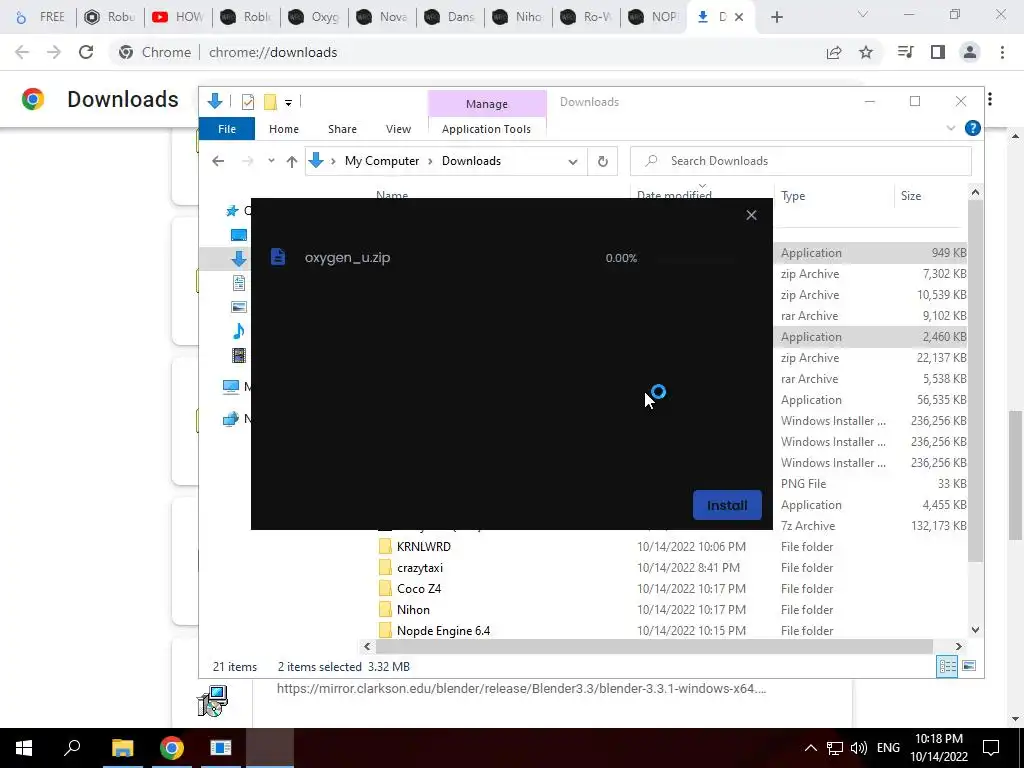The width and height of the screenshot is (1024, 768).
Task: Click Downloads in the address path
Action: pyautogui.click(x=472, y=161)
